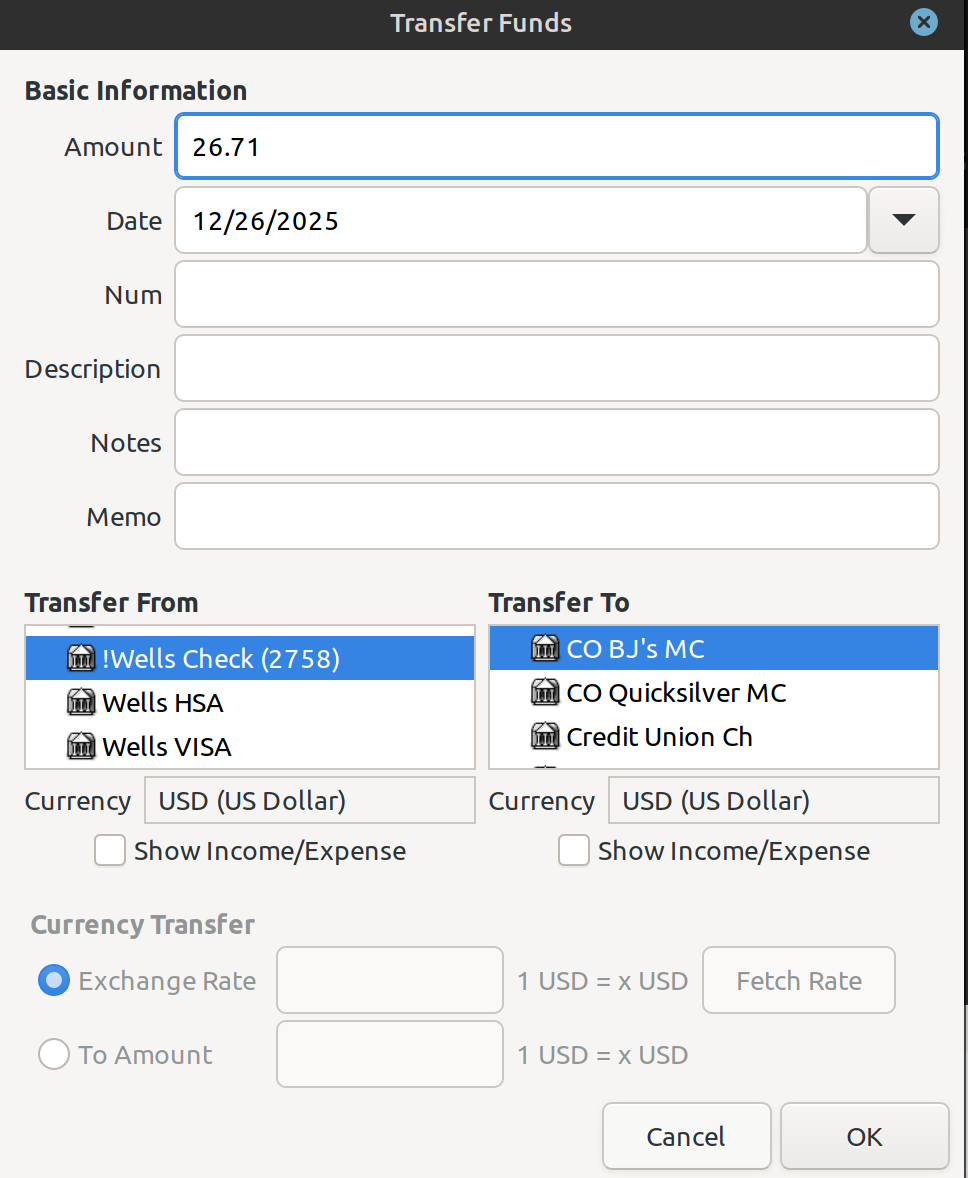
Task: Focus the Amount field showing 26.71
Action: (x=556, y=147)
